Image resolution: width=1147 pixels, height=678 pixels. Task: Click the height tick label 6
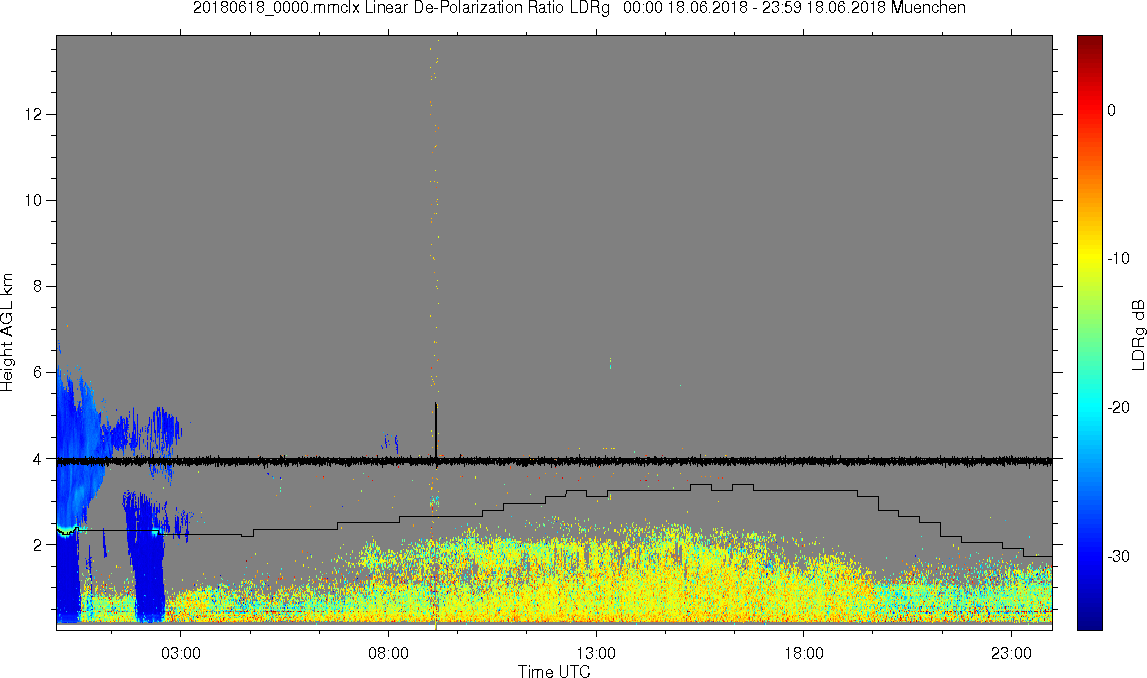click(38, 372)
